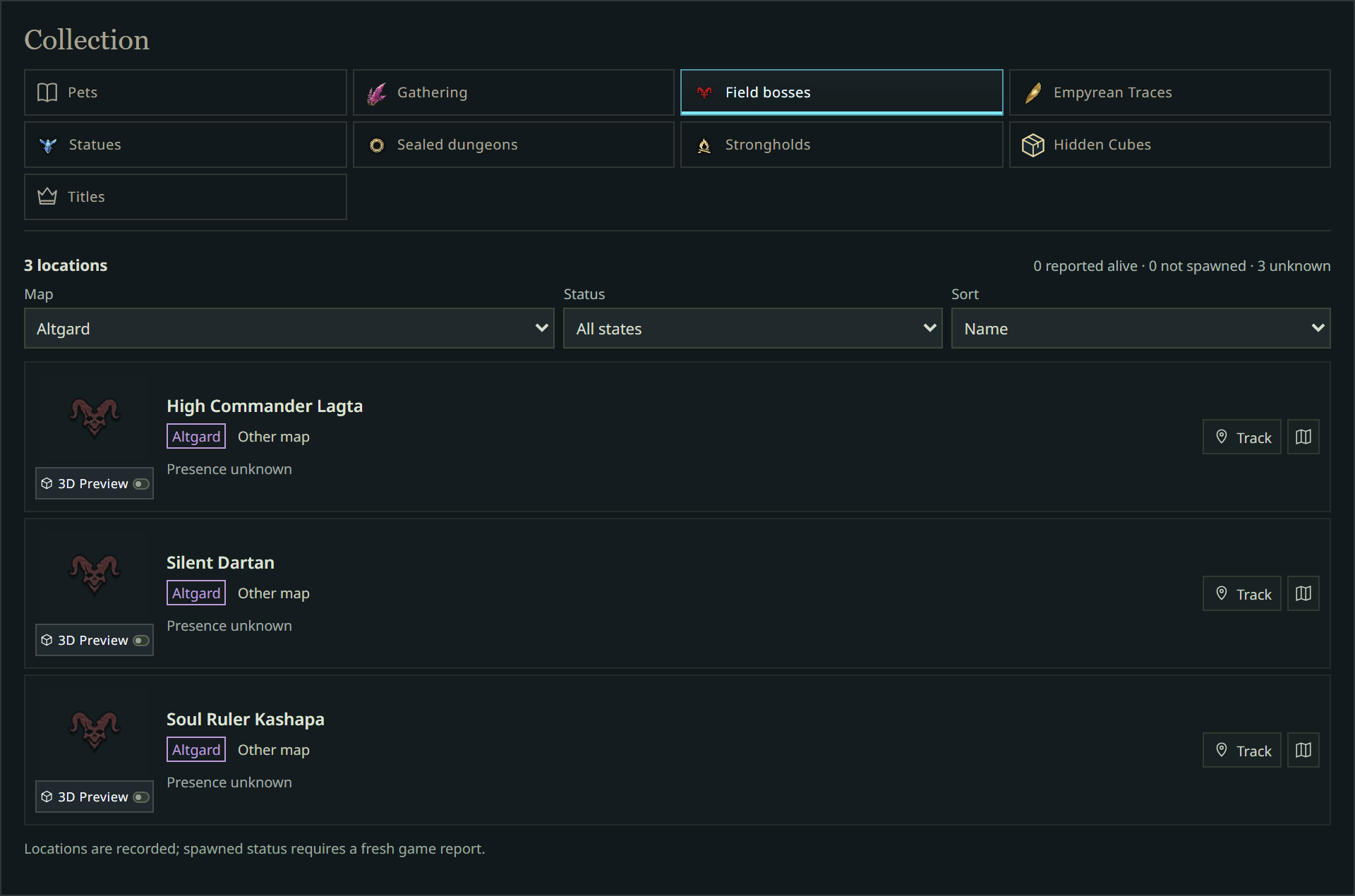Click the Altgard tag under High Commander Lagta
Screen dimensions: 1355x896
pos(196,436)
